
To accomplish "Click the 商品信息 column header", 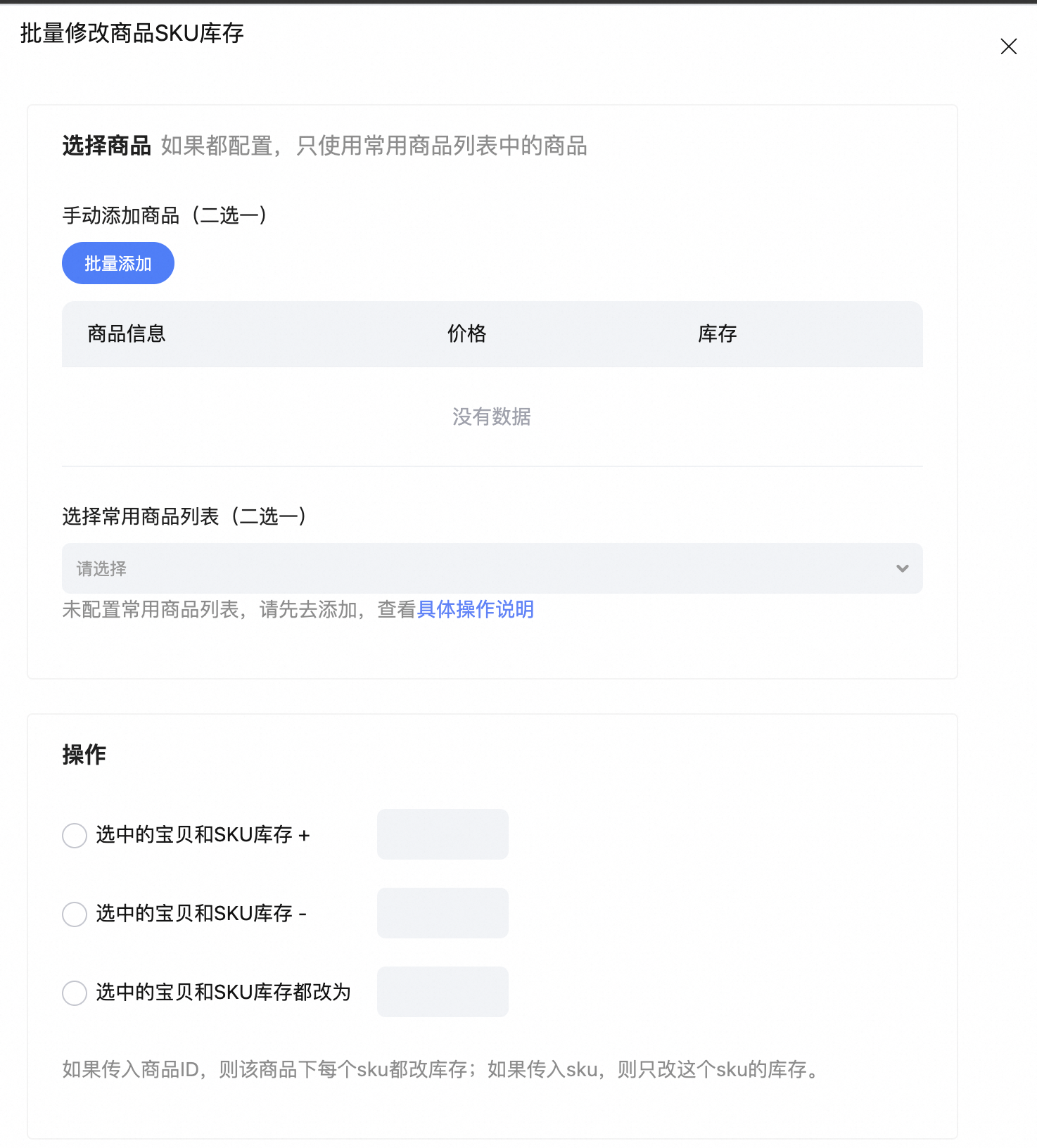I will (x=127, y=333).
